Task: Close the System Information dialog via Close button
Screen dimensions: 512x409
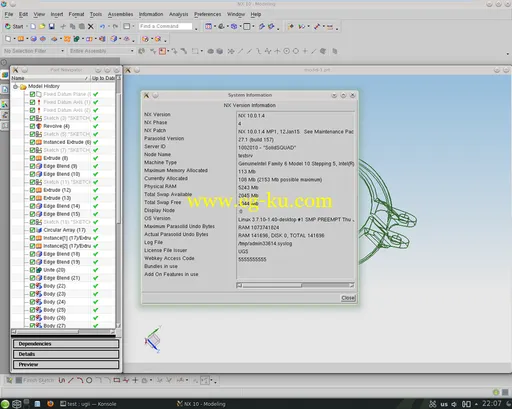Action: [348, 298]
